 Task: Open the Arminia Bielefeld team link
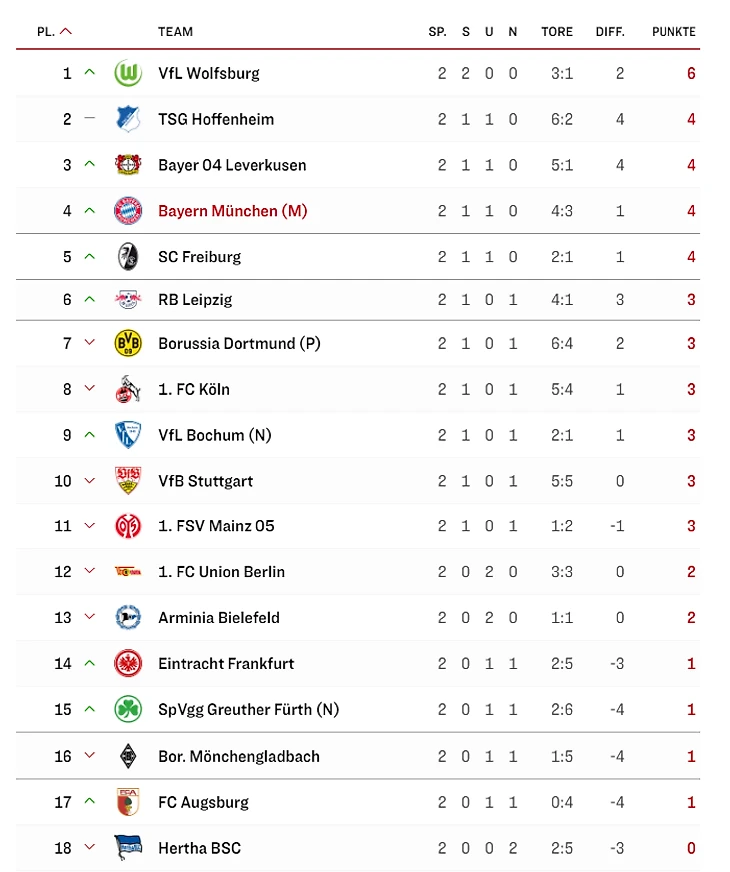coord(218,618)
